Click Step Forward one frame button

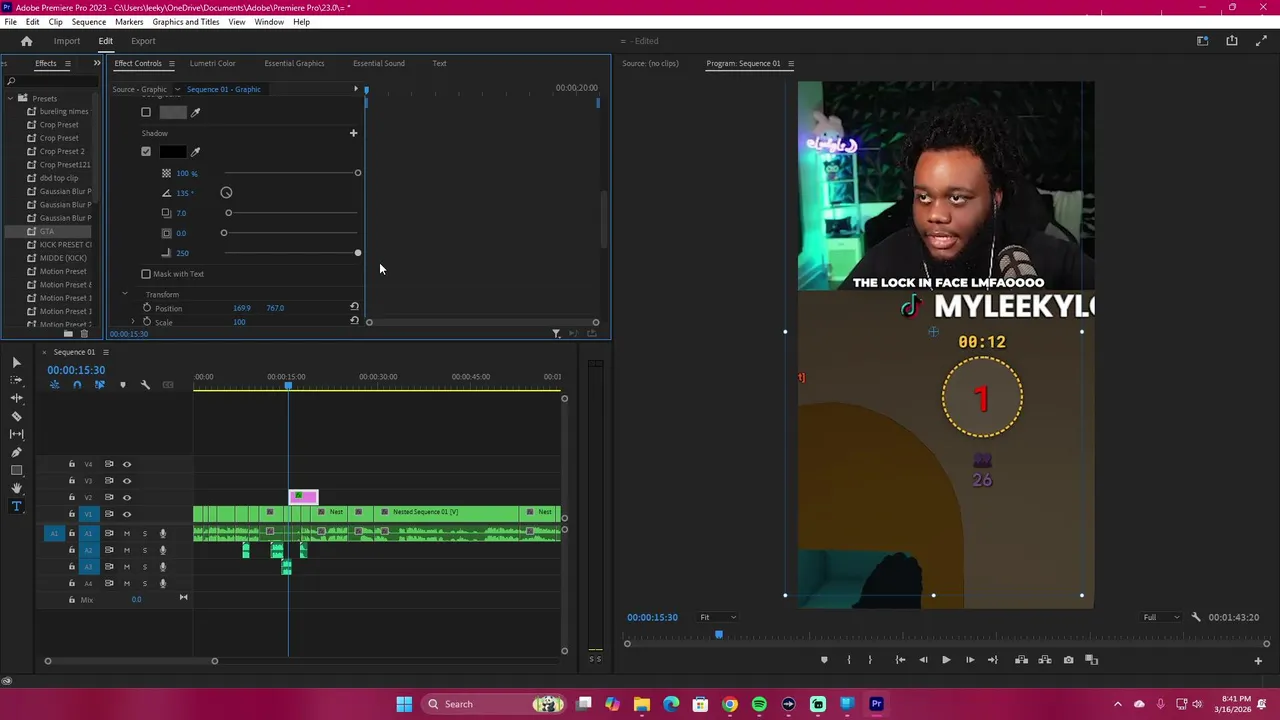[969, 660]
